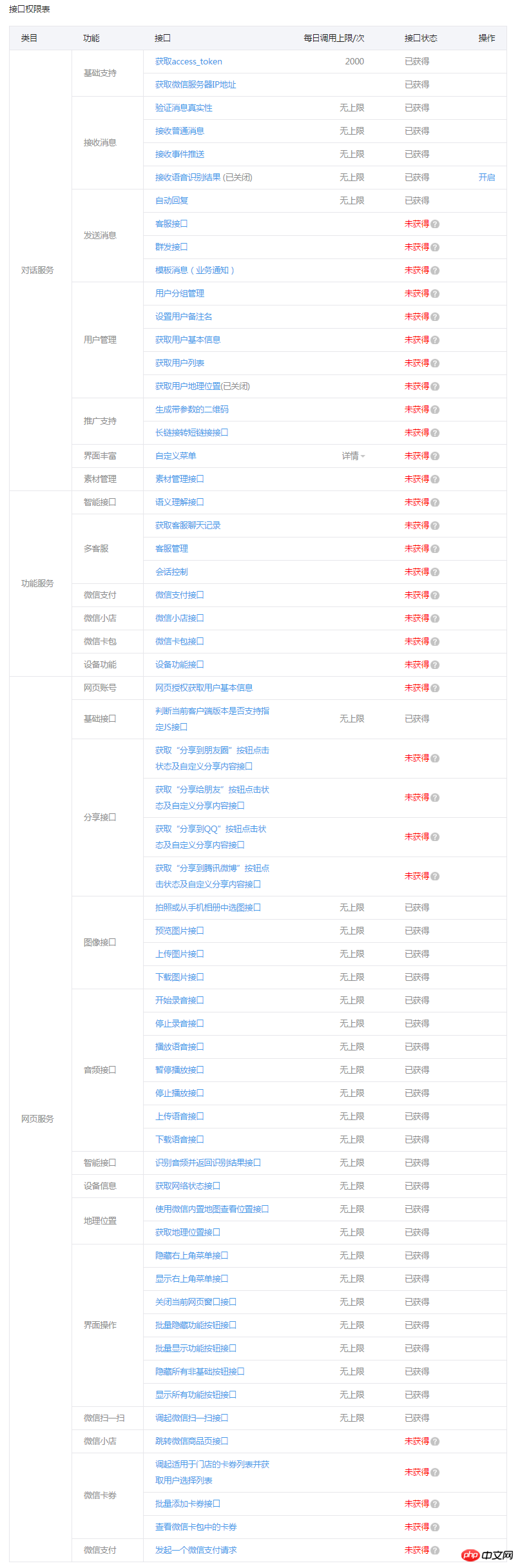This screenshot has width=520, height=1568.
Task: Click 接口状态 column header
Action: [421, 38]
